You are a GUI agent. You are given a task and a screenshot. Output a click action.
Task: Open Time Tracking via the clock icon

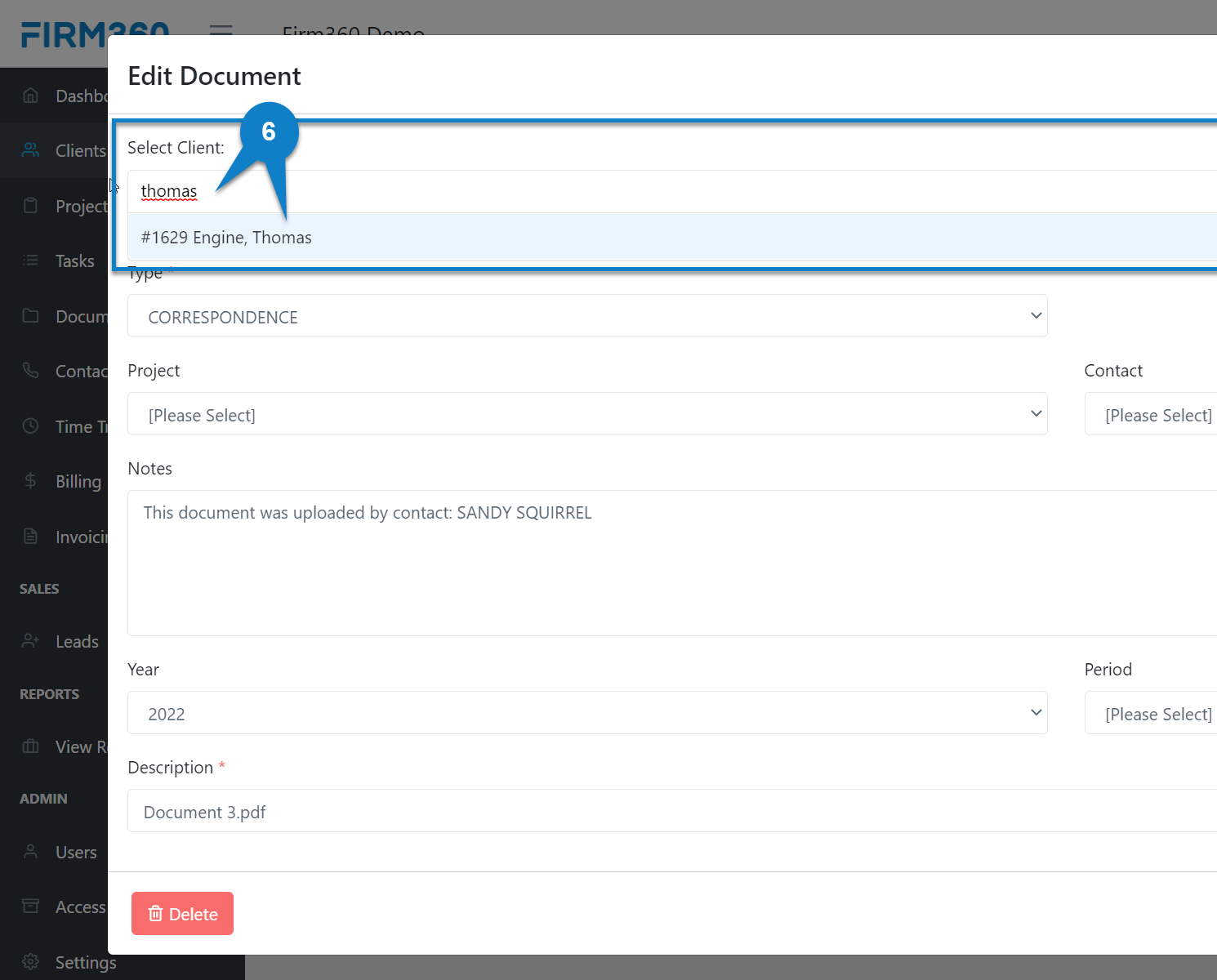(30, 425)
